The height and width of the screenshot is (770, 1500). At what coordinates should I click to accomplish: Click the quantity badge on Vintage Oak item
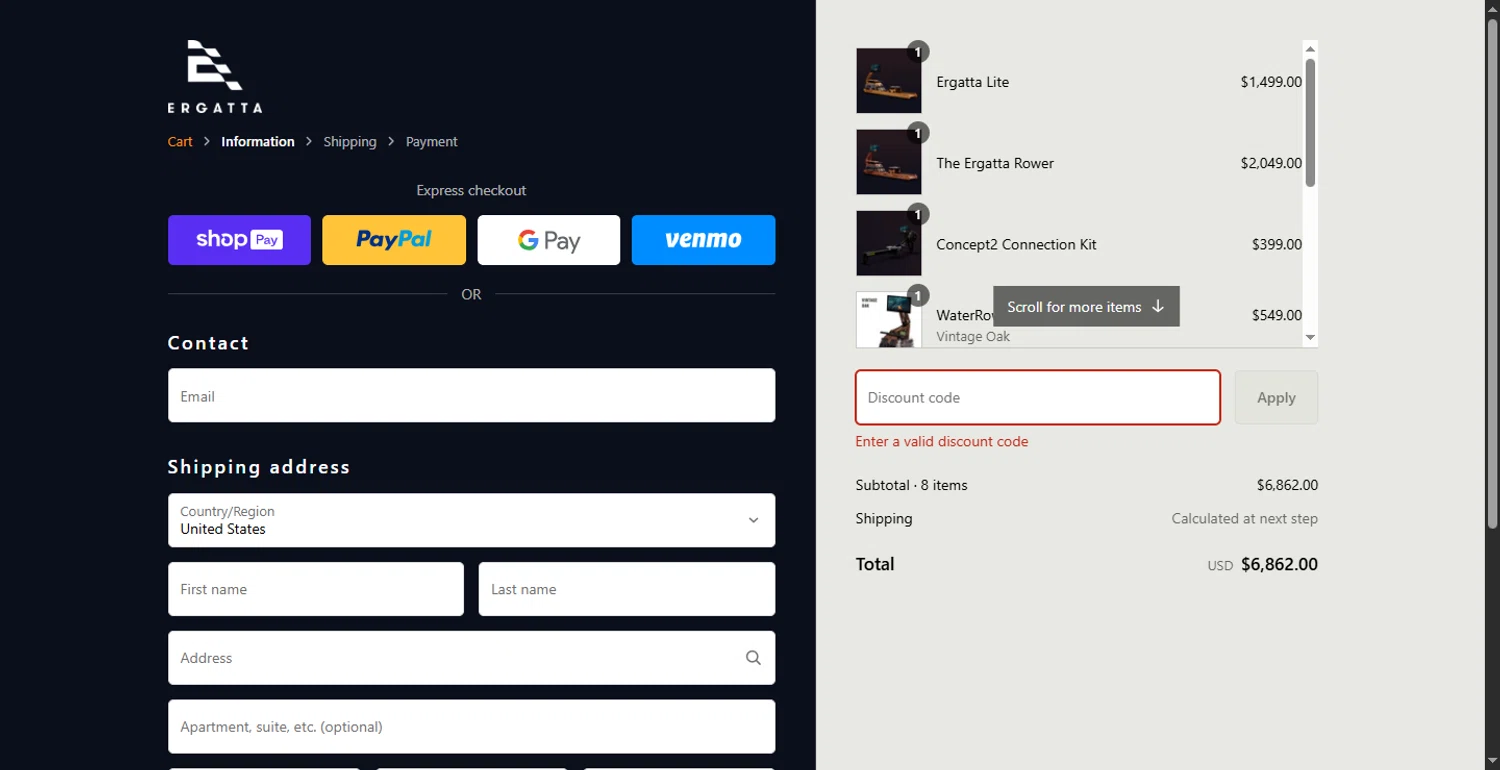pos(918,295)
